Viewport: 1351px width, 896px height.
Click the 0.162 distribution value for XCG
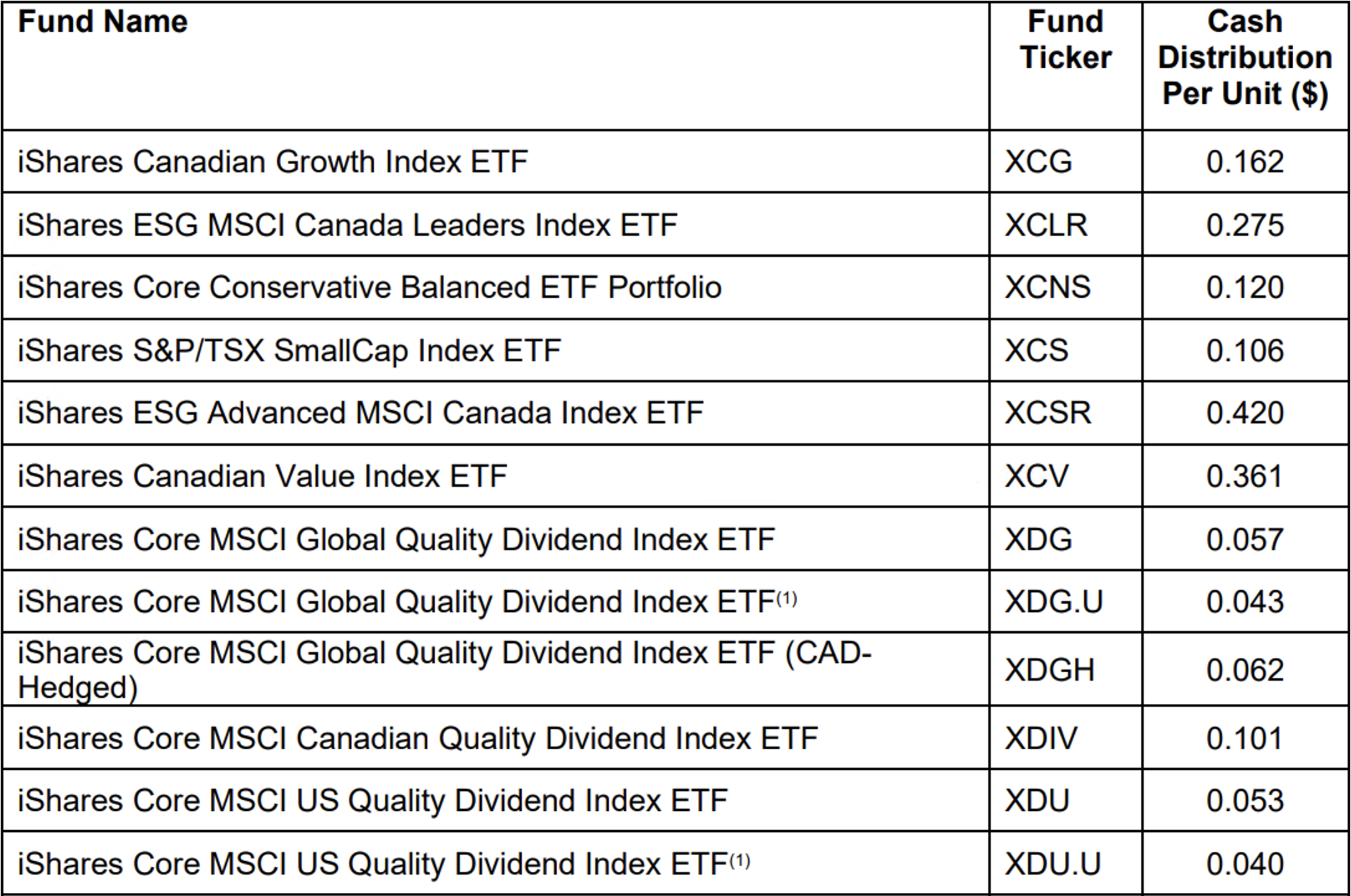(1245, 162)
